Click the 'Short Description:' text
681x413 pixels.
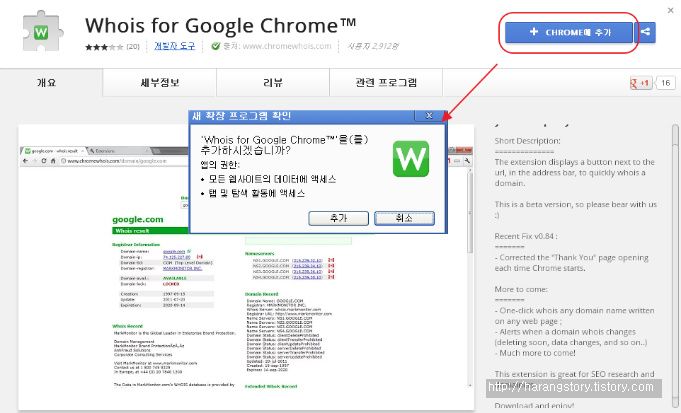(527, 141)
